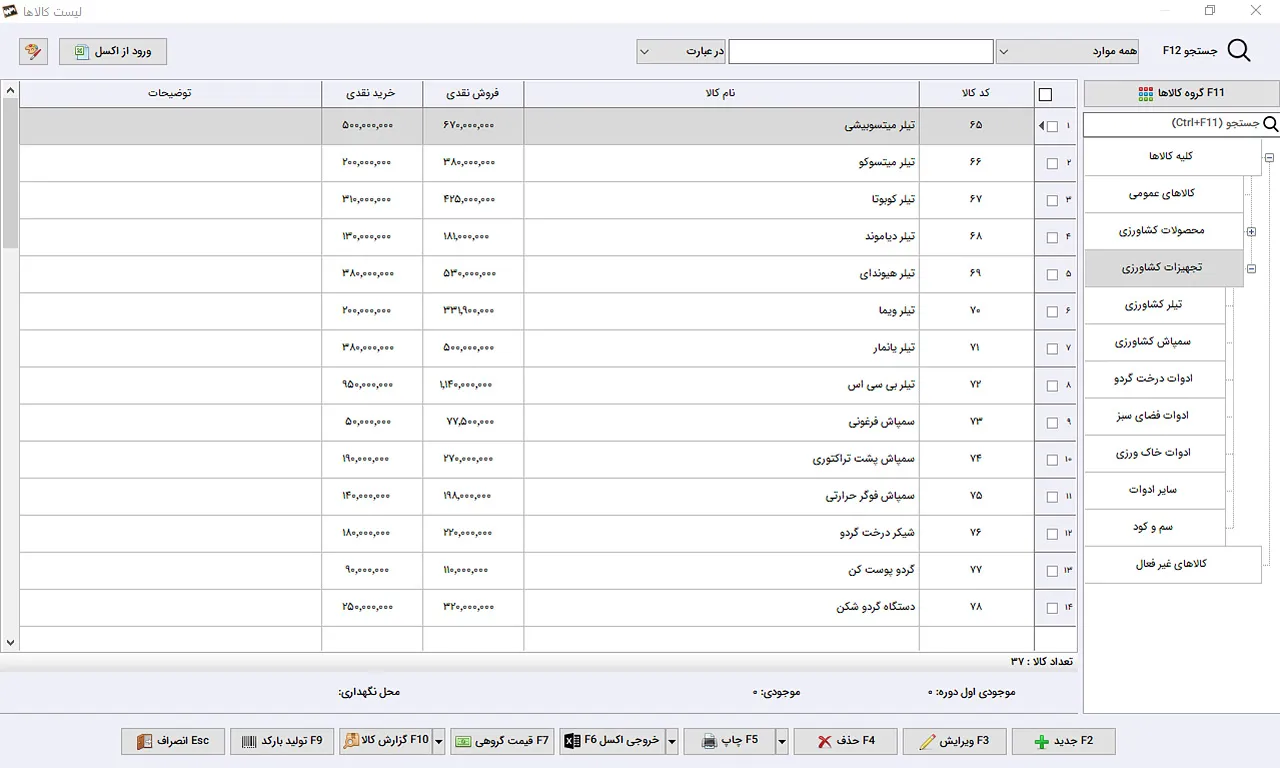
Task: Check the row checkbox for تیلر هیوندای
Action: point(1052,274)
